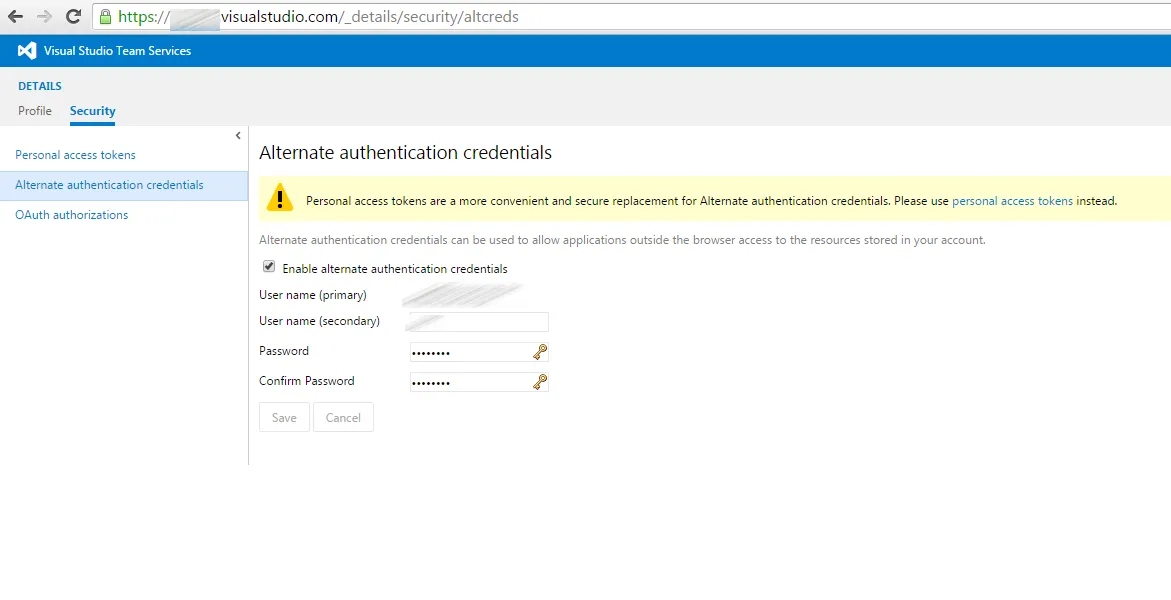Open OAuth authorizations in the sidebar
The height and width of the screenshot is (600, 1171).
tap(72, 214)
